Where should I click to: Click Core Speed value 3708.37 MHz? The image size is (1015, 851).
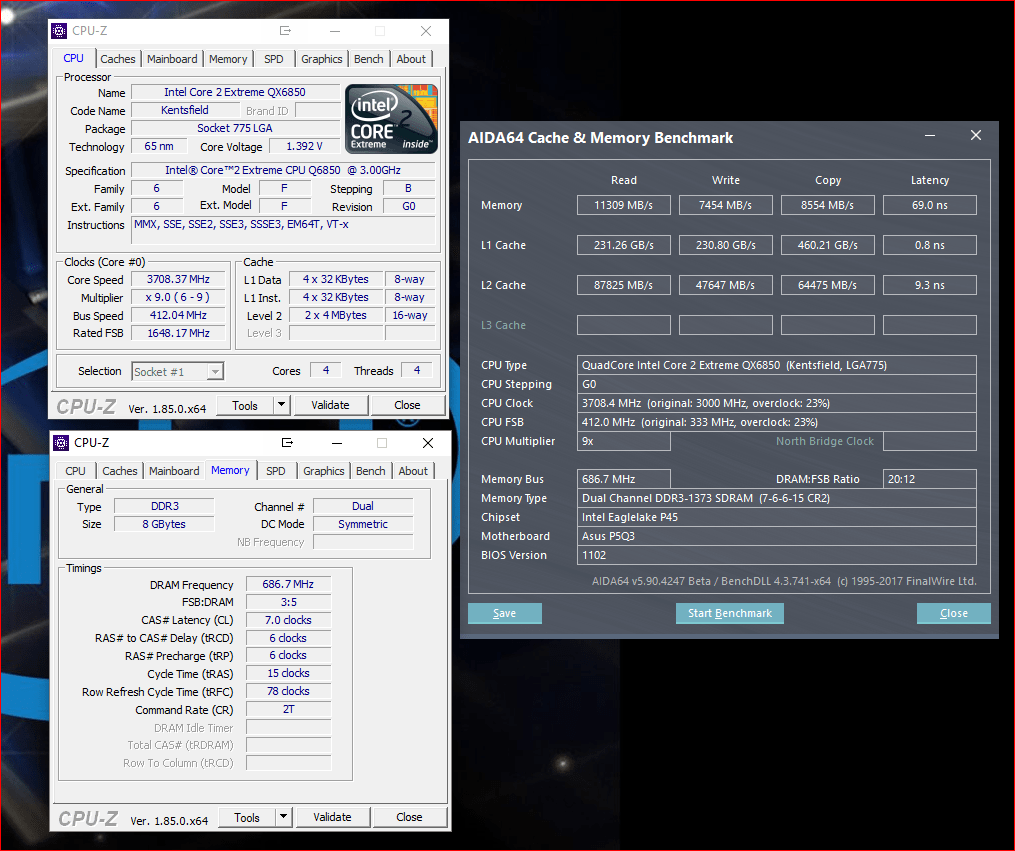pyautogui.click(x=178, y=280)
